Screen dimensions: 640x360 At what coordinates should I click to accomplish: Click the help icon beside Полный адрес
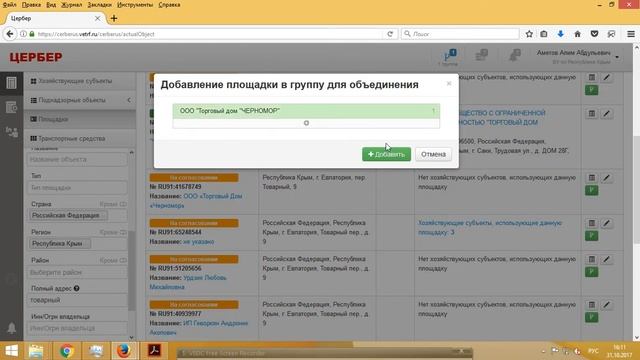coord(76,288)
